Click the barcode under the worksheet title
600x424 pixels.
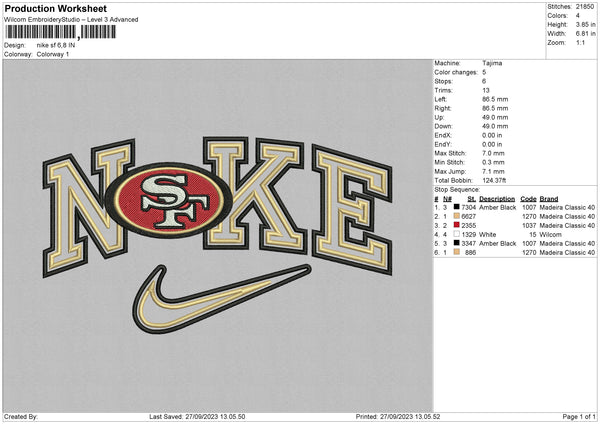click(60, 32)
